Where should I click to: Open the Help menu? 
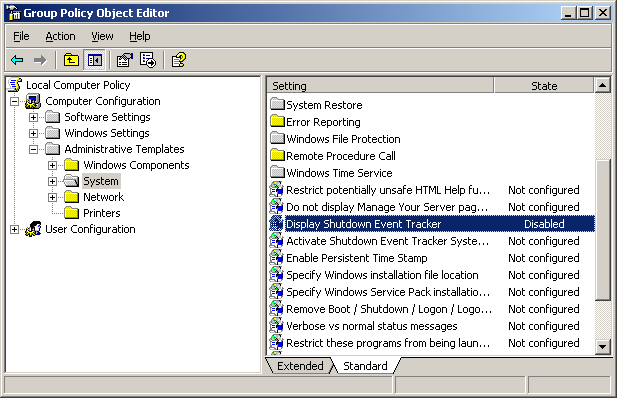coord(140,36)
